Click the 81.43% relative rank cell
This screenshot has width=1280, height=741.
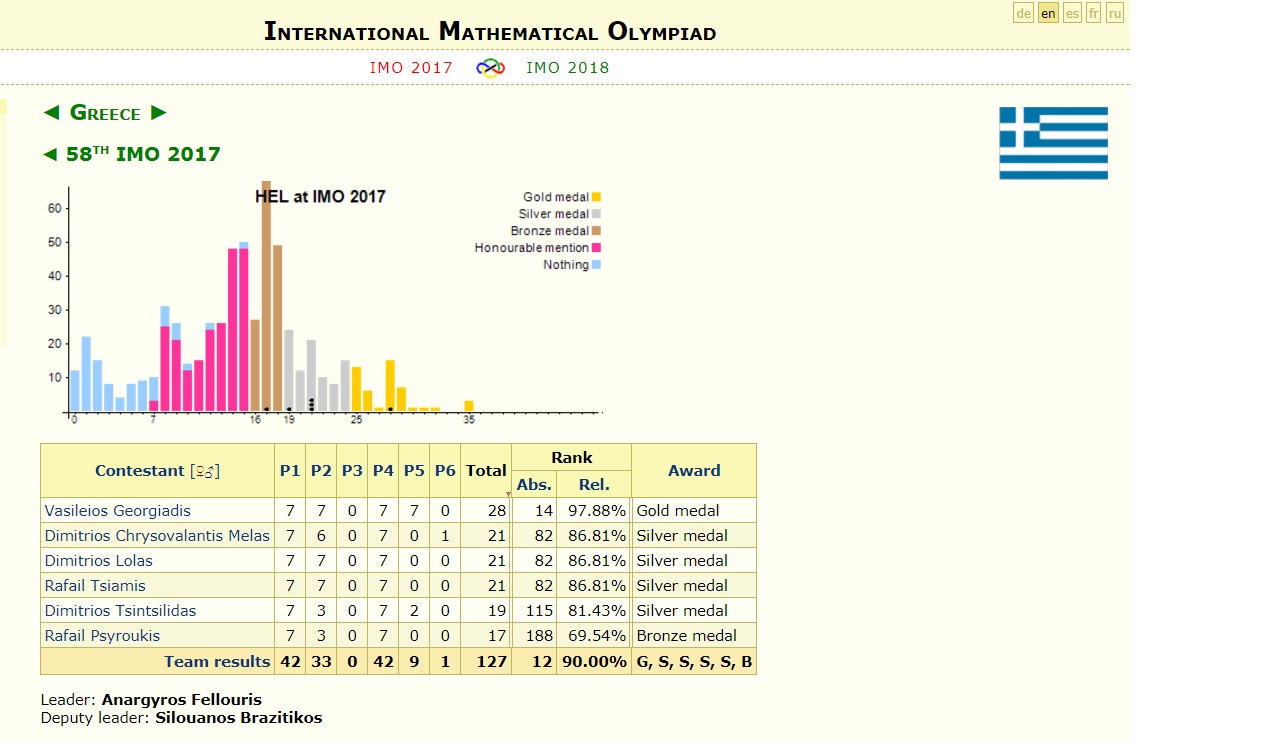(594, 611)
